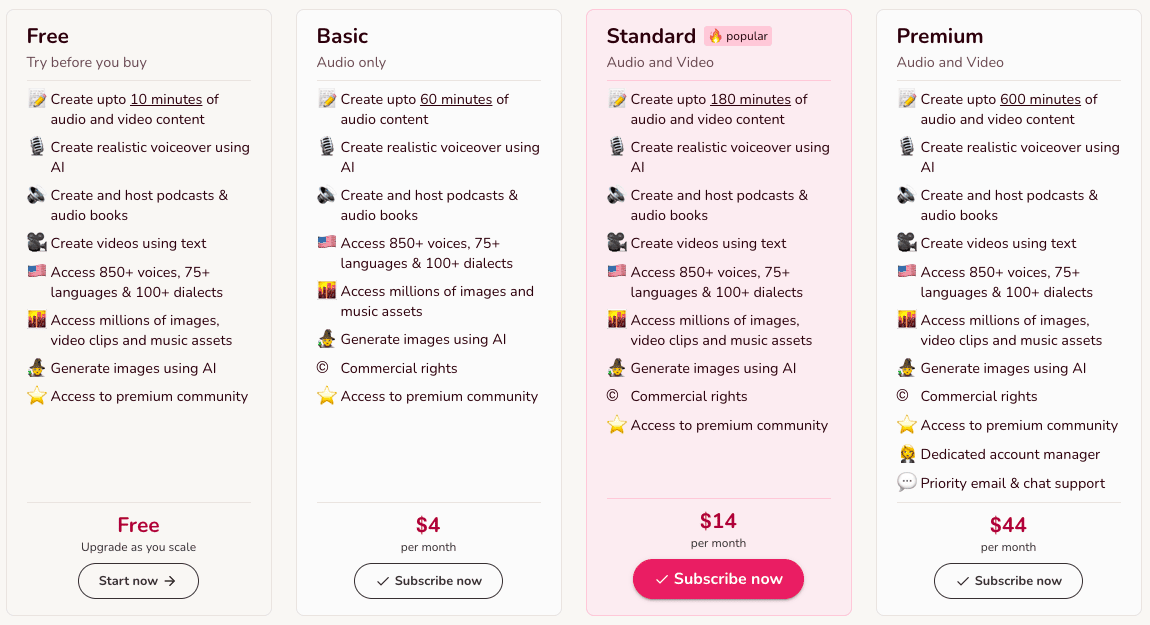Click the memo pencil icon in Premium plan
1150x625 pixels.
pos(907,98)
